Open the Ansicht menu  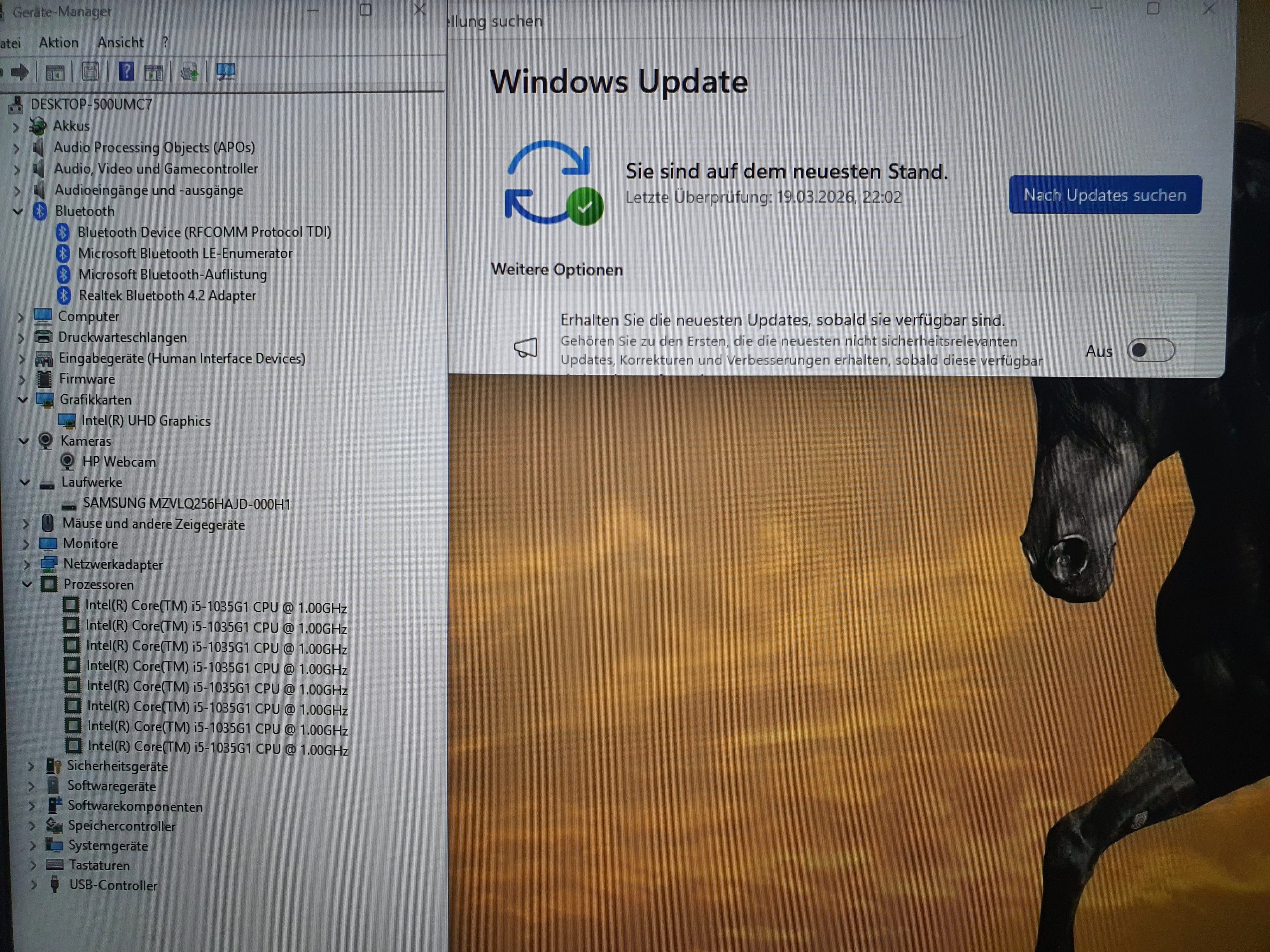pyautogui.click(x=120, y=43)
